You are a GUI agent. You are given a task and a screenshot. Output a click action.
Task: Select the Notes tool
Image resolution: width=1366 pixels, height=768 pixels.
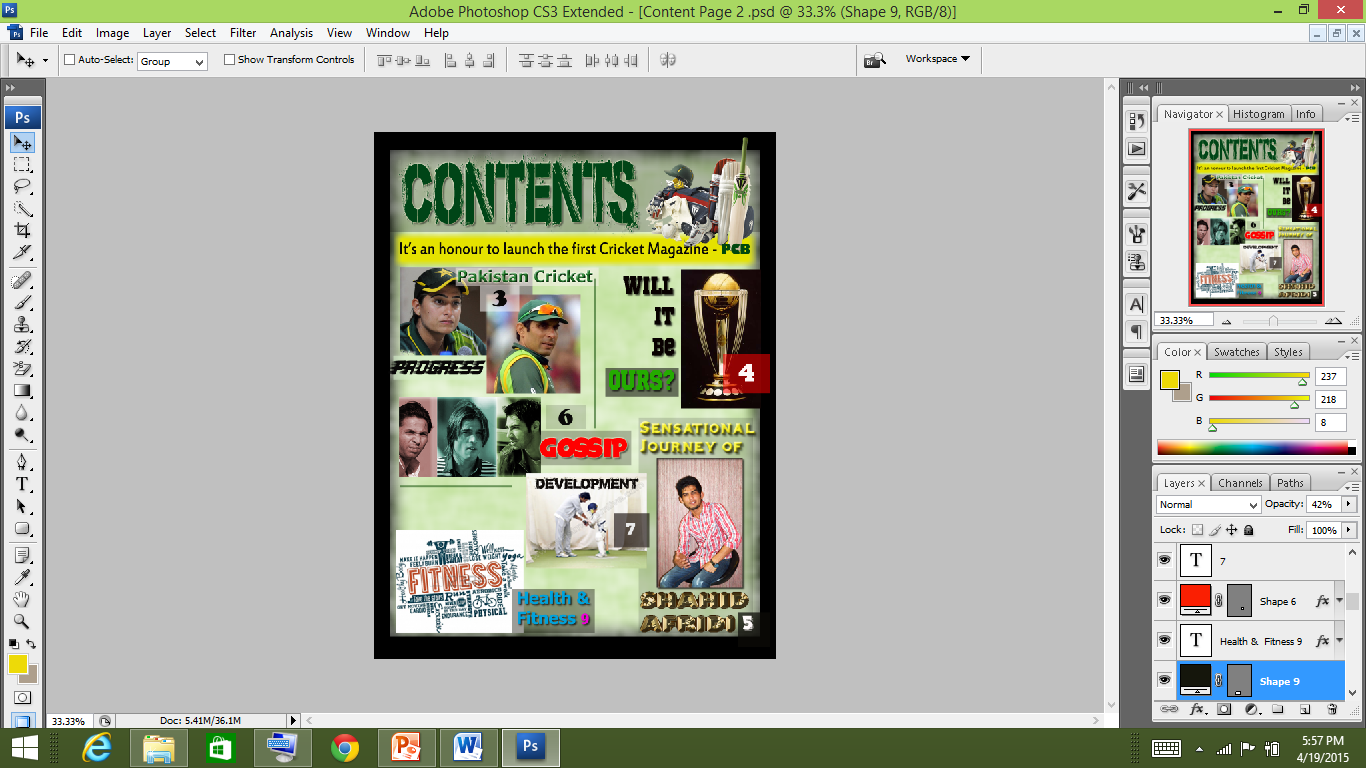coord(22,555)
